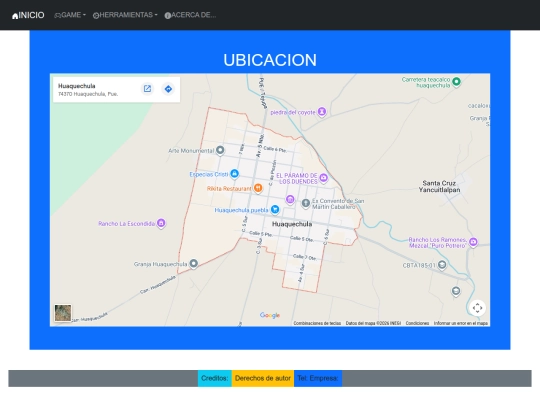
Task: Click the Especias Cristi shop pin
Action: click(x=235, y=174)
